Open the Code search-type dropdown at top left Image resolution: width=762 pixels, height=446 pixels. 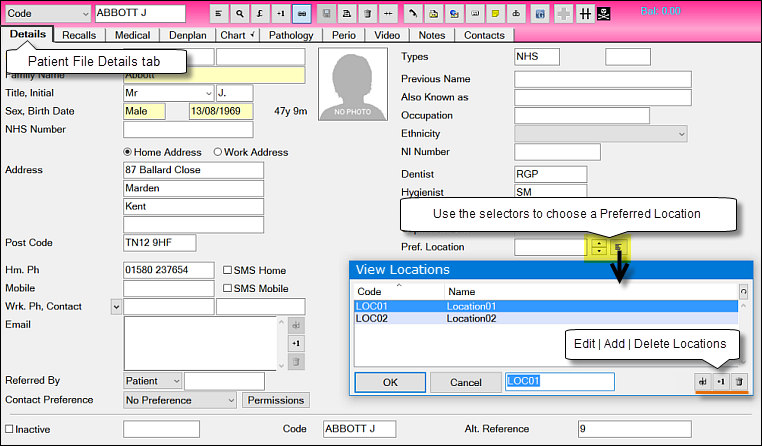click(x=48, y=14)
